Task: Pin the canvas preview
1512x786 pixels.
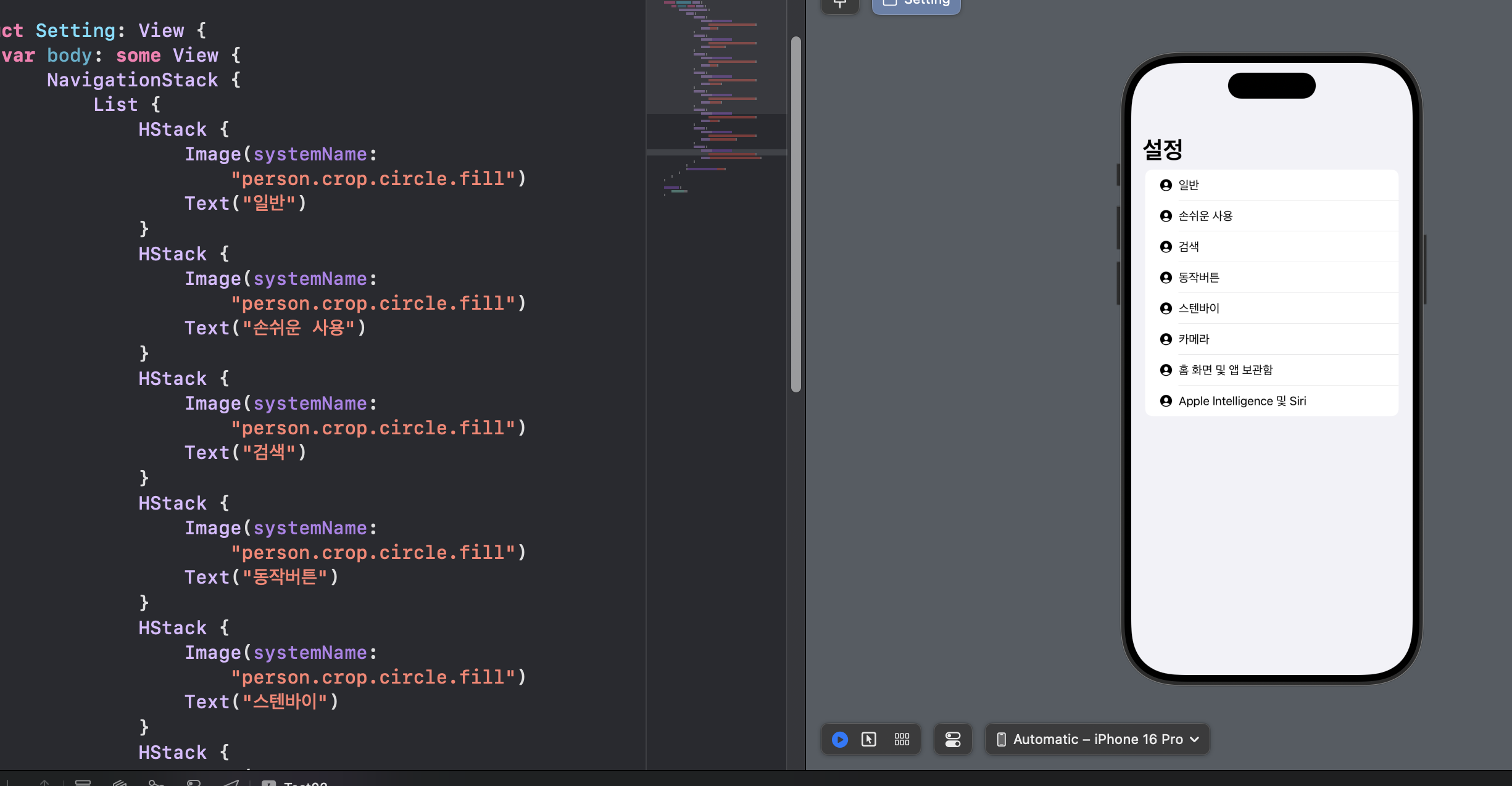Action: click(840, 5)
